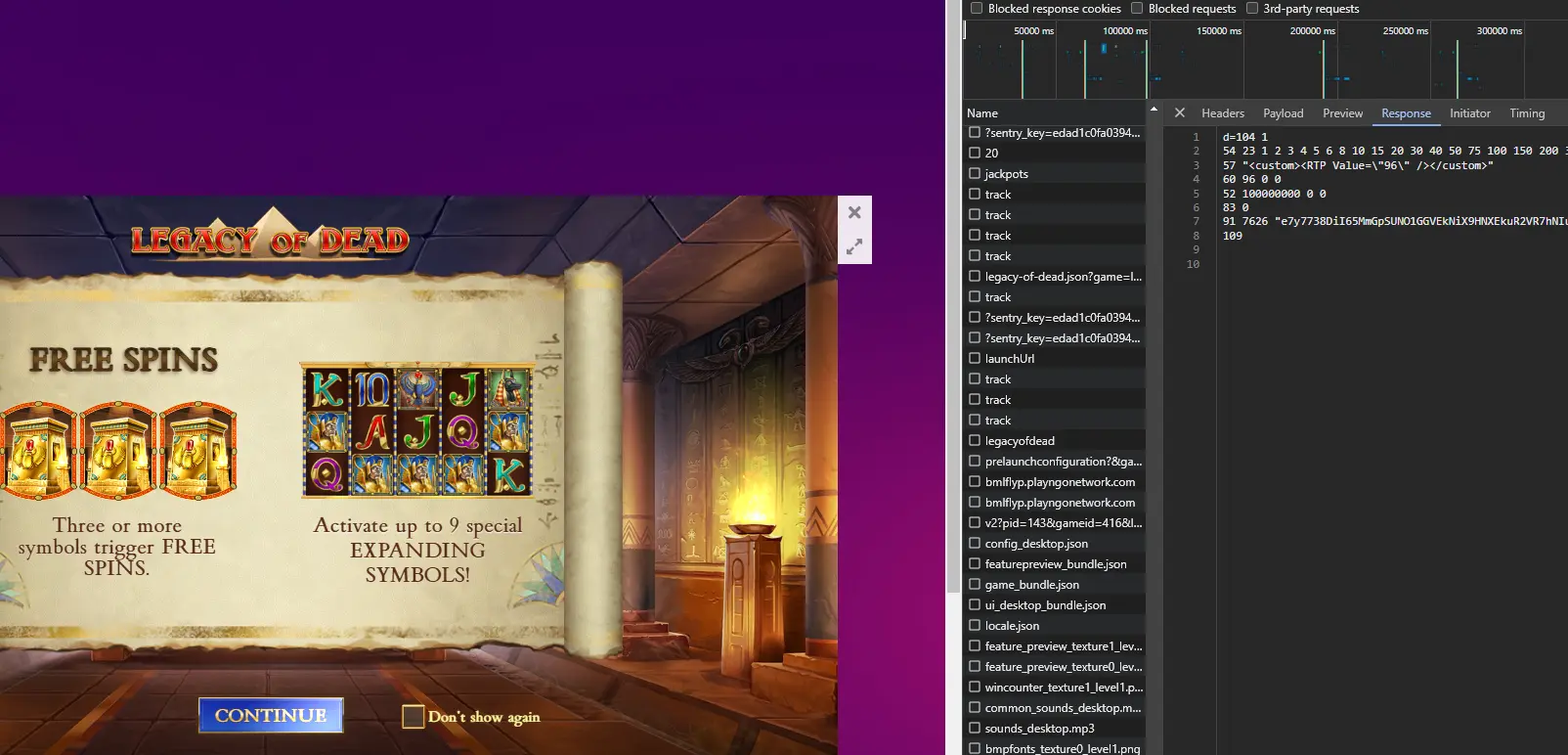Tick the checkbox beside locale.json request

tap(975, 625)
